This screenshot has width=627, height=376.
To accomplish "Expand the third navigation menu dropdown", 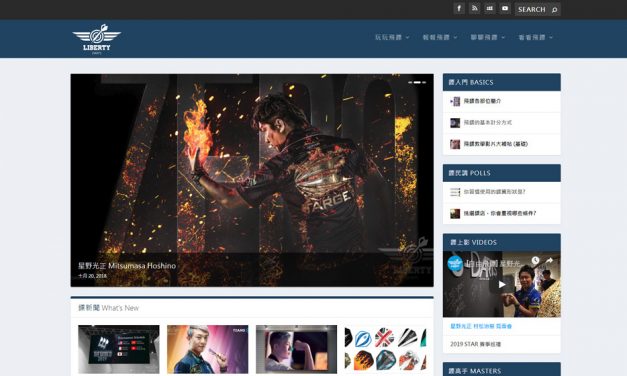I will 488,37.
